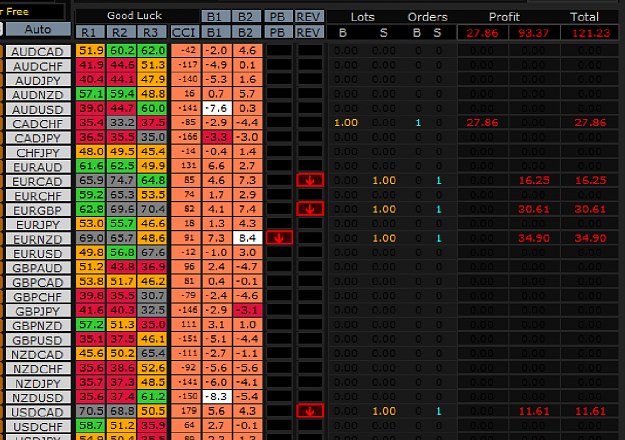Click USDCAD total value 11.61
Screen dimensions: 625x440
click(x=591, y=411)
